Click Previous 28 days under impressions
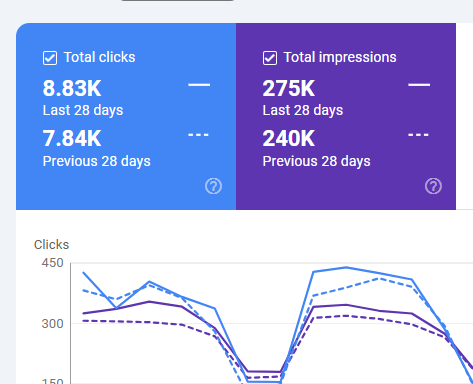Viewport: 473px width, 384px height. 317,161
